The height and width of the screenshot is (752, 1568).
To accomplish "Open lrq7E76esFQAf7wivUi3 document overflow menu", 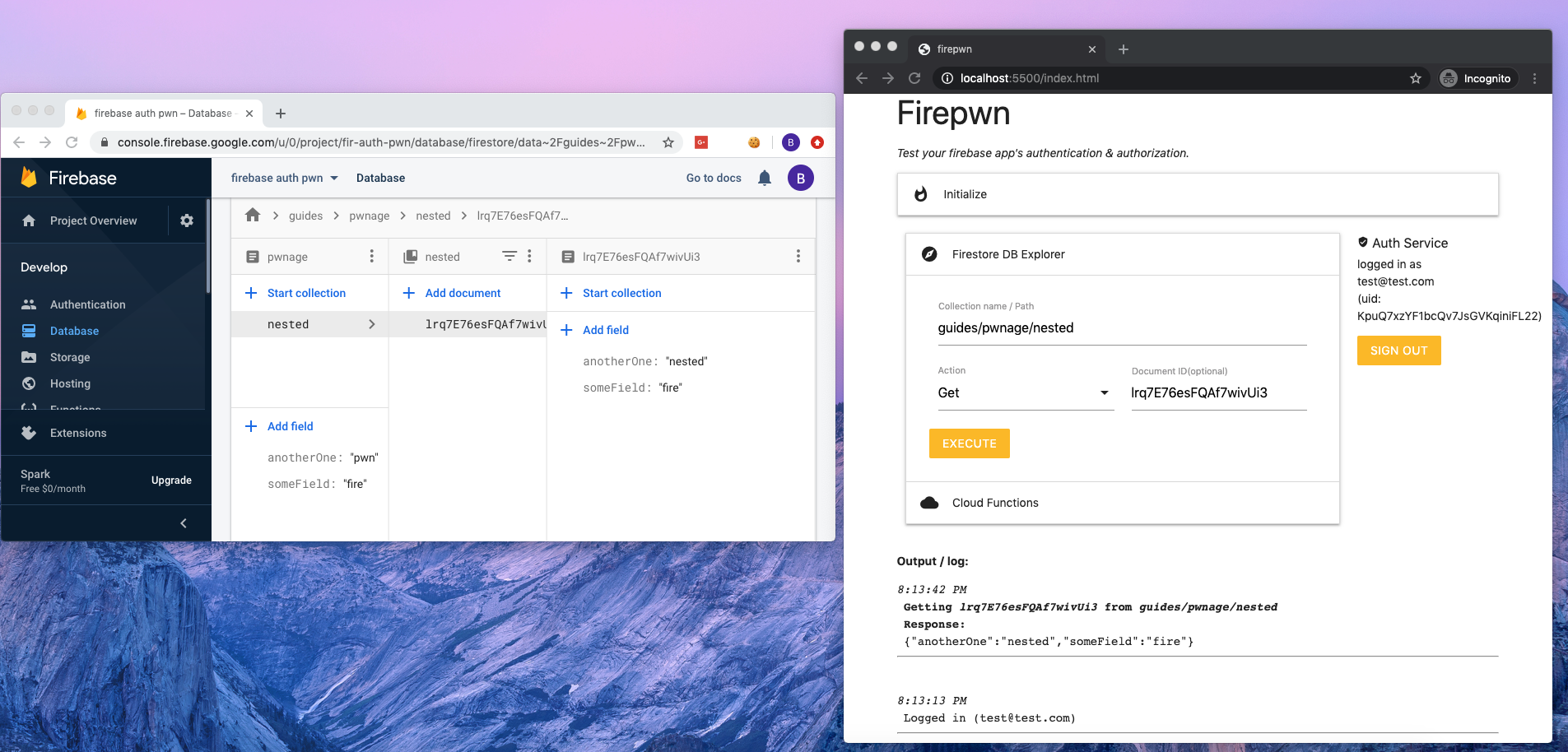I will (x=798, y=256).
